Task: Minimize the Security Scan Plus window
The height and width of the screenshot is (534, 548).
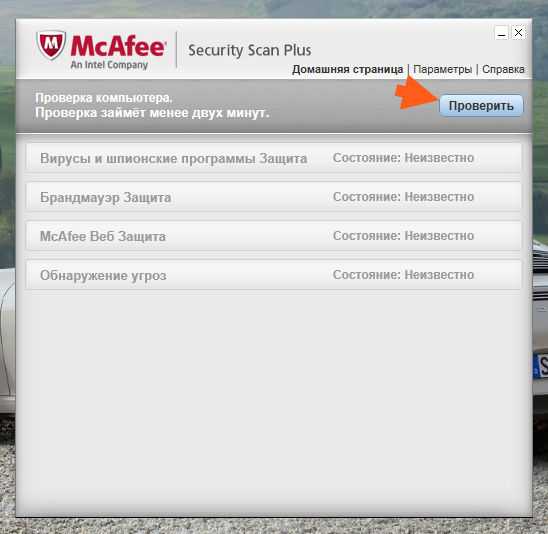Action: tap(502, 33)
